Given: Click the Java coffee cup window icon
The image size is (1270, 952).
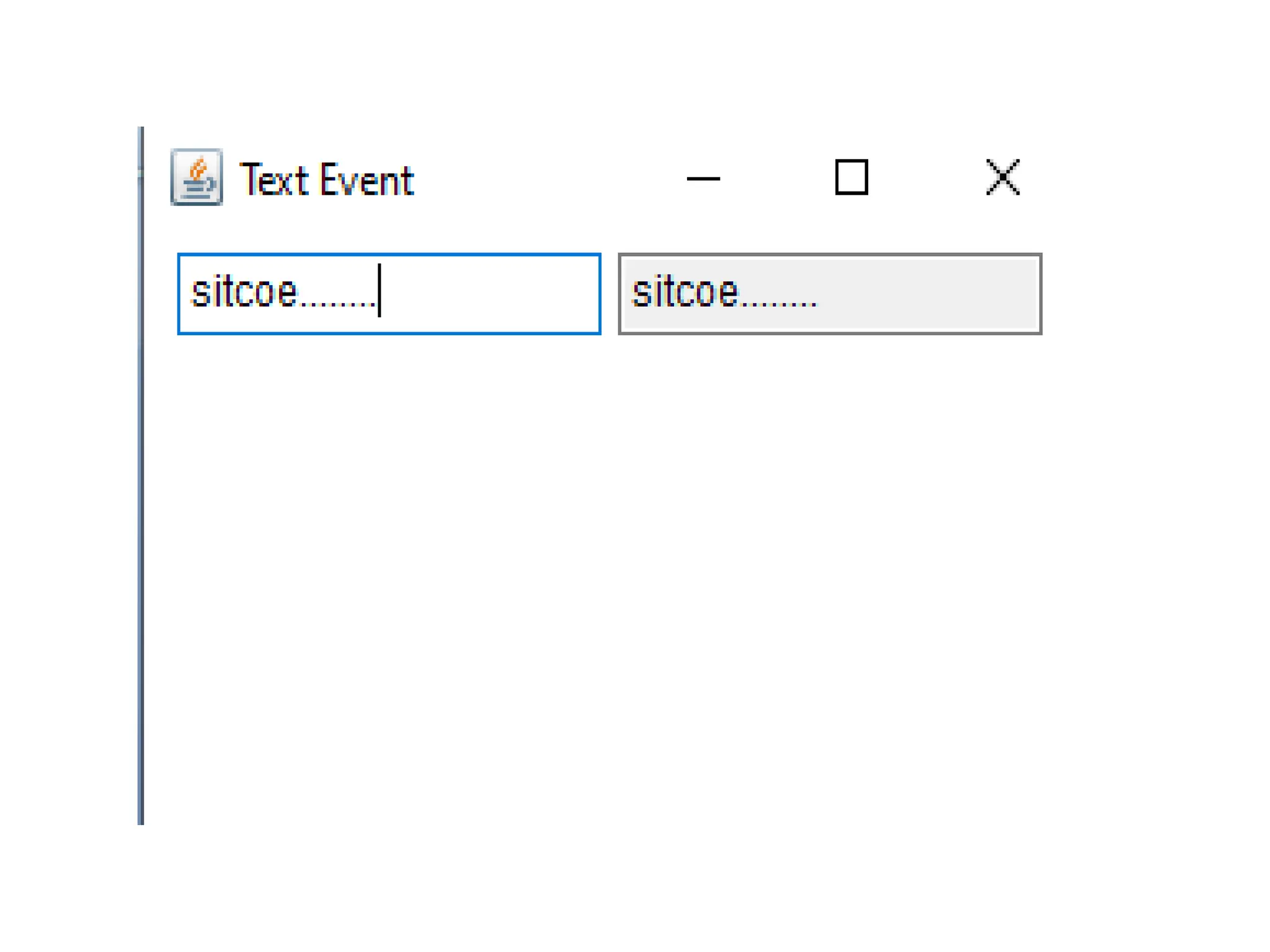Looking at the screenshot, I should (x=197, y=177).
